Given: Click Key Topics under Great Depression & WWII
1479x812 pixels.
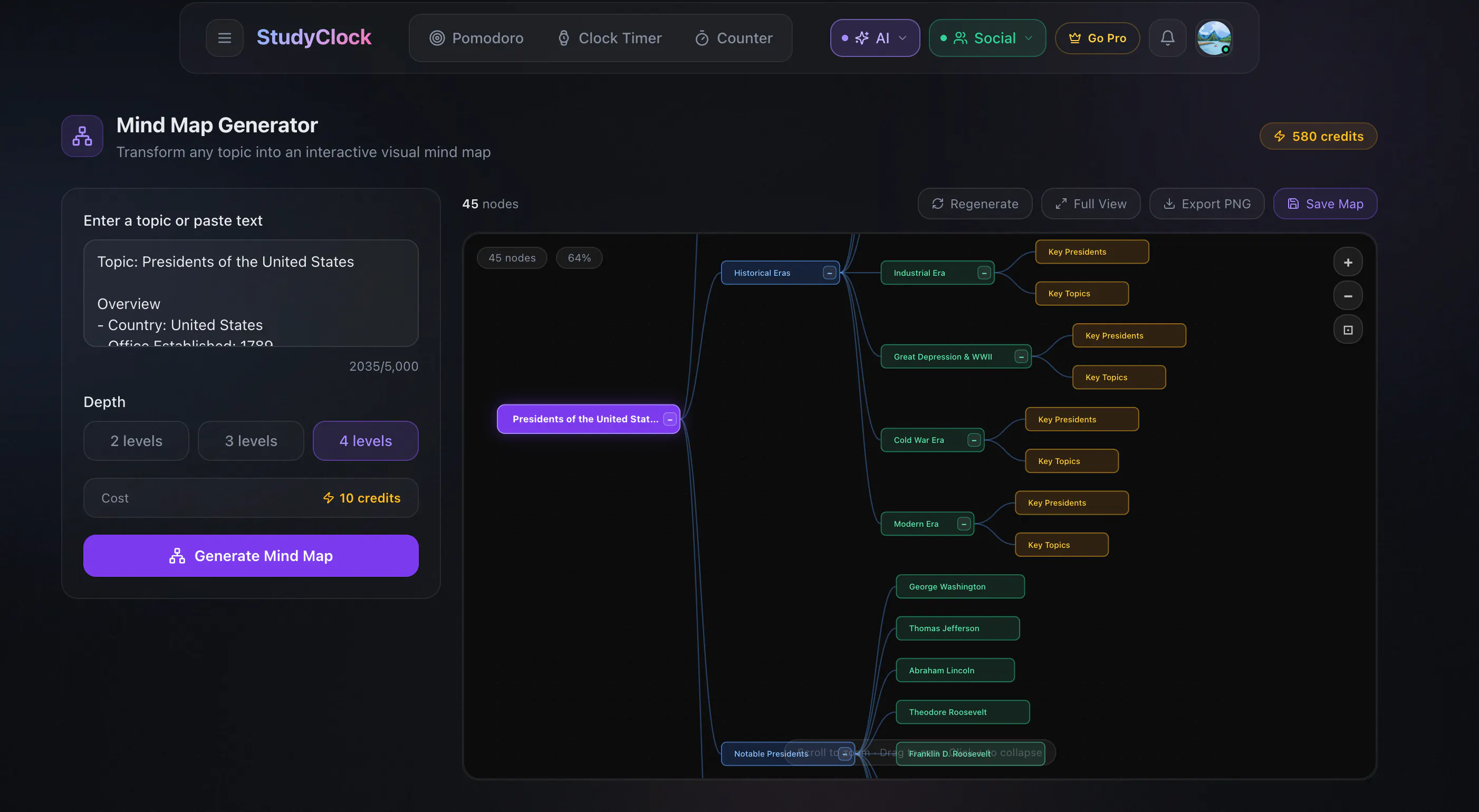Looking at the screenshot, I should click(x=1119, y=377).
